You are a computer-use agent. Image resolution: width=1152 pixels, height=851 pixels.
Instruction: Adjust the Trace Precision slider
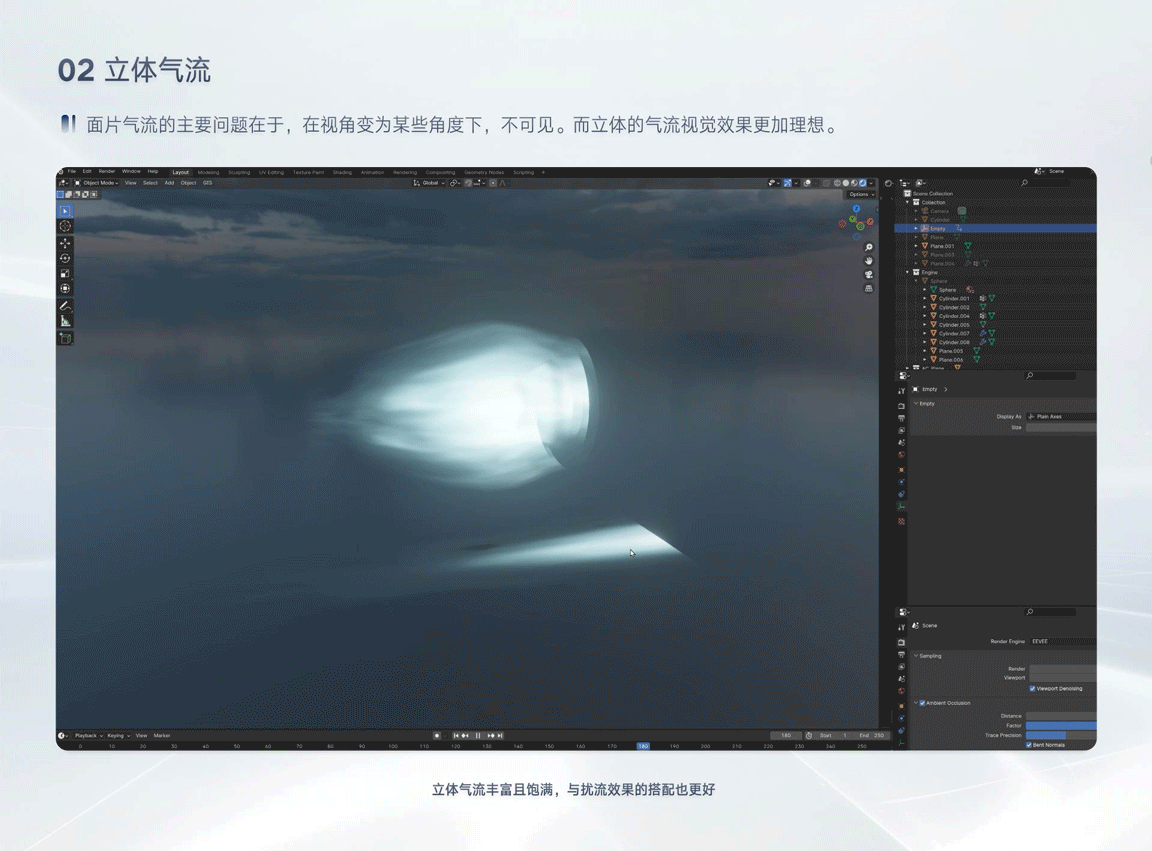coord(1061,735)
